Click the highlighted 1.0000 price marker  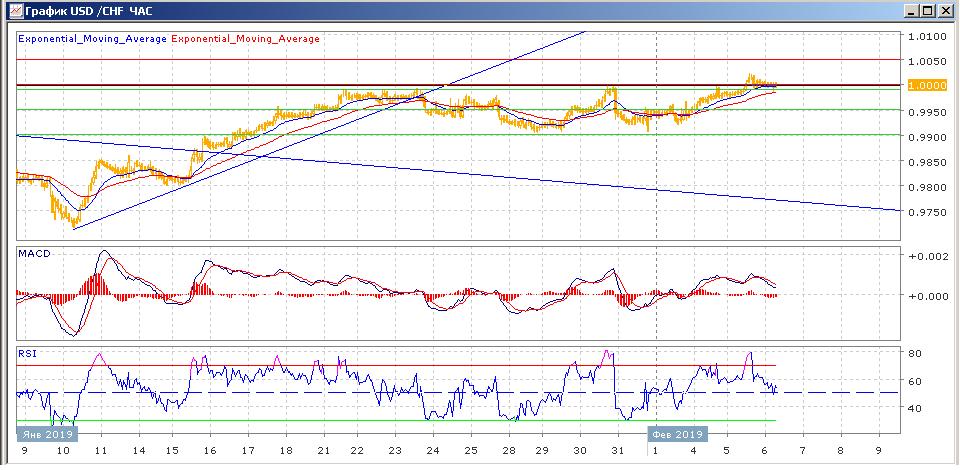pos(926,86)
